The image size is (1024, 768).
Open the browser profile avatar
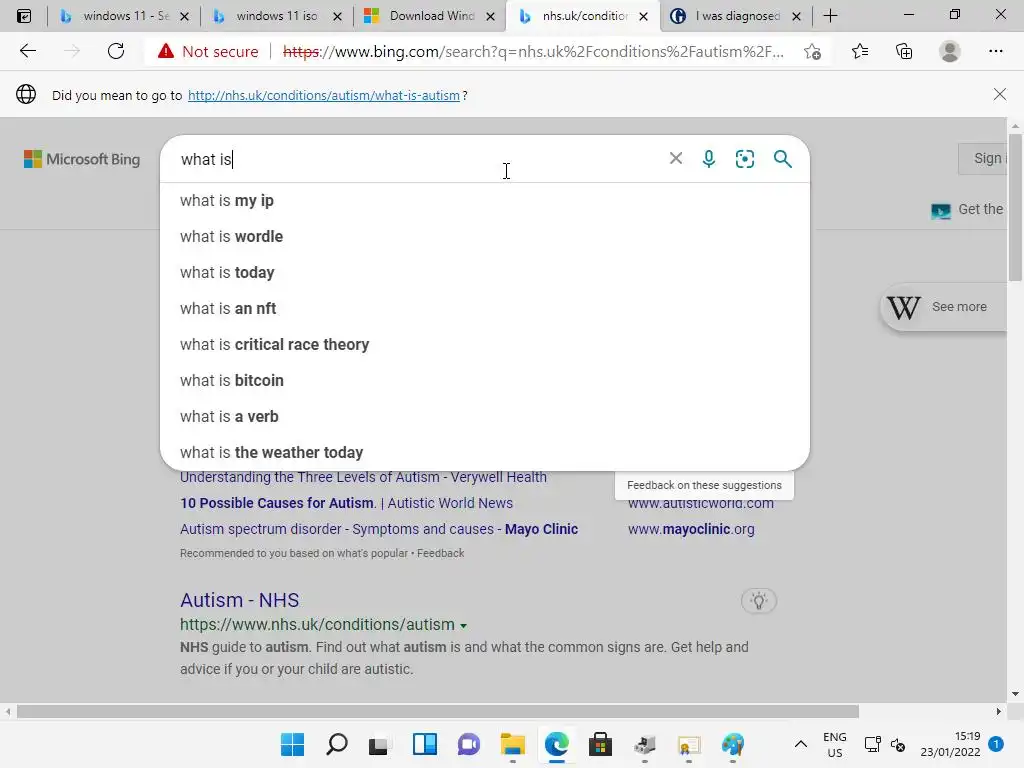(950, 51)
